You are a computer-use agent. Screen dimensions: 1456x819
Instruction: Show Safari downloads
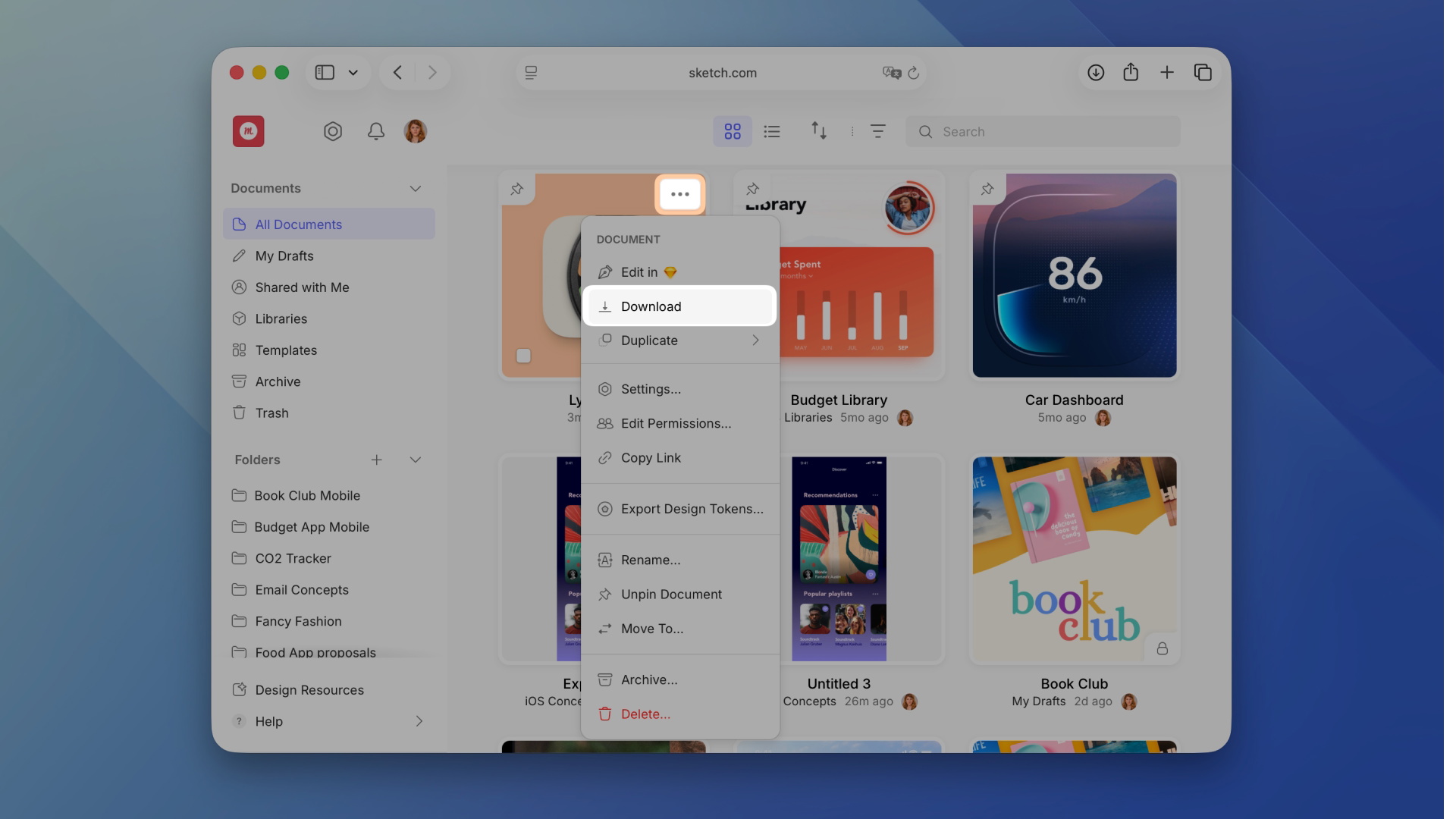(x=1096, y=72)
